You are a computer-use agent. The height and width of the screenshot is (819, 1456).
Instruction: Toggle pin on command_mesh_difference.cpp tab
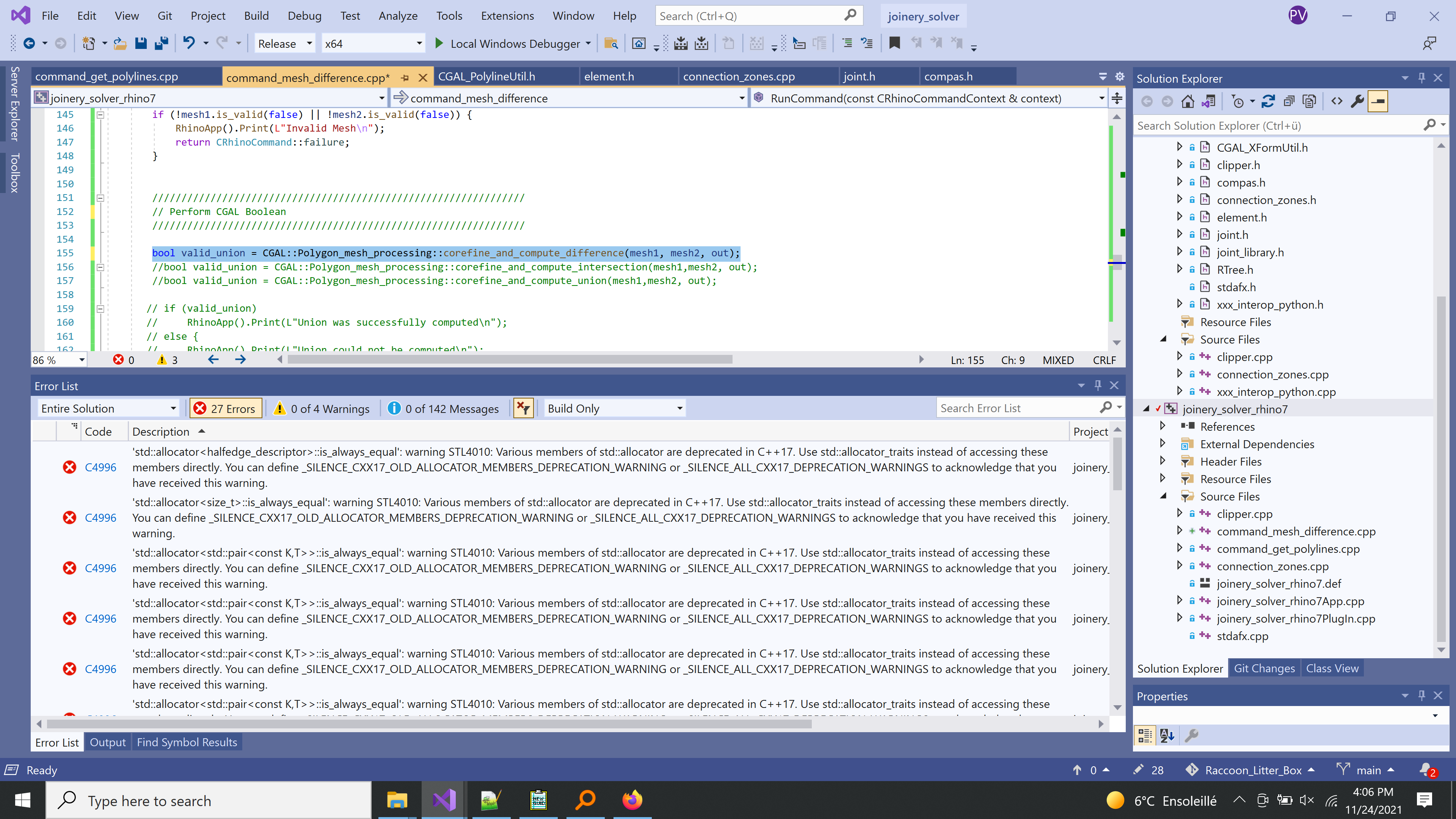(405, 77)
